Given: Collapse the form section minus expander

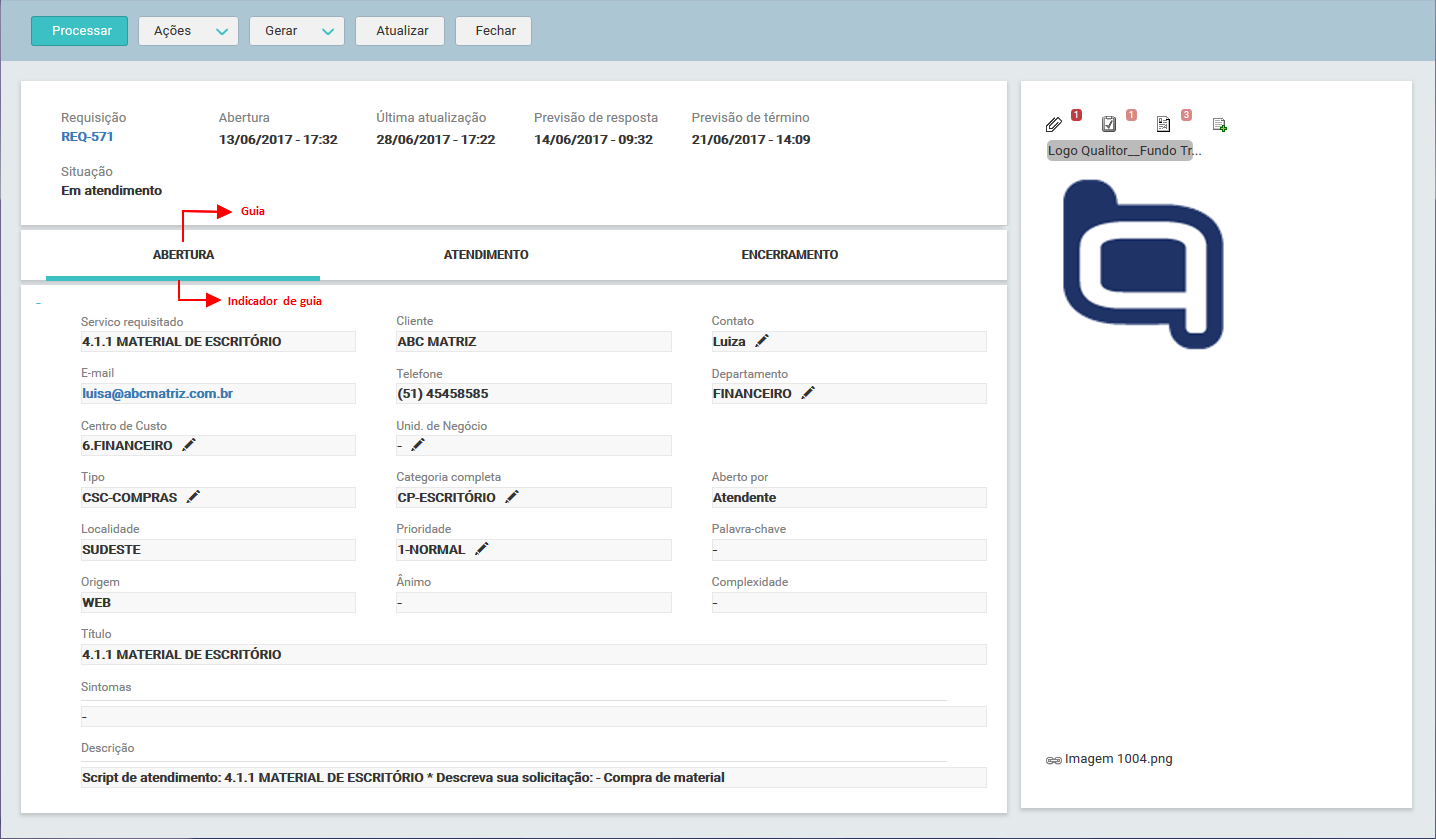Looking at the screenshot, I should click(38, 302).
